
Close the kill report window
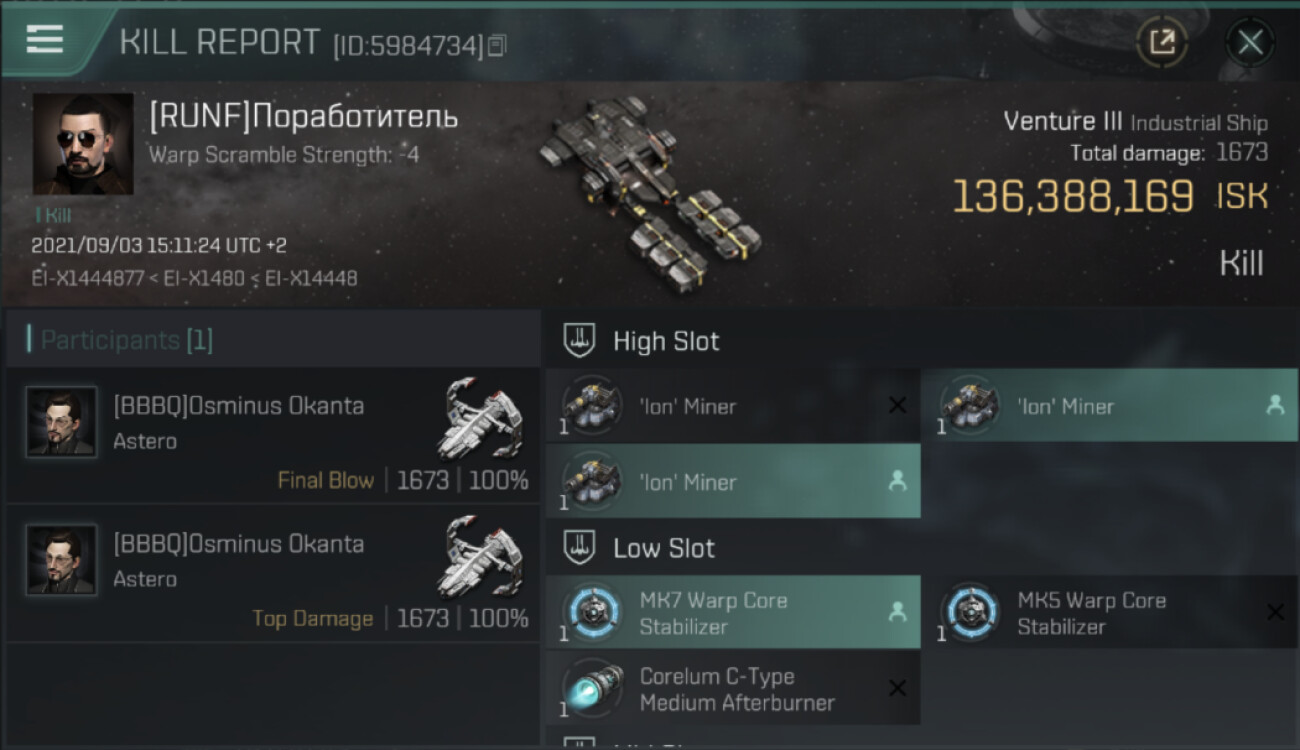click(x=1250, y=42)
